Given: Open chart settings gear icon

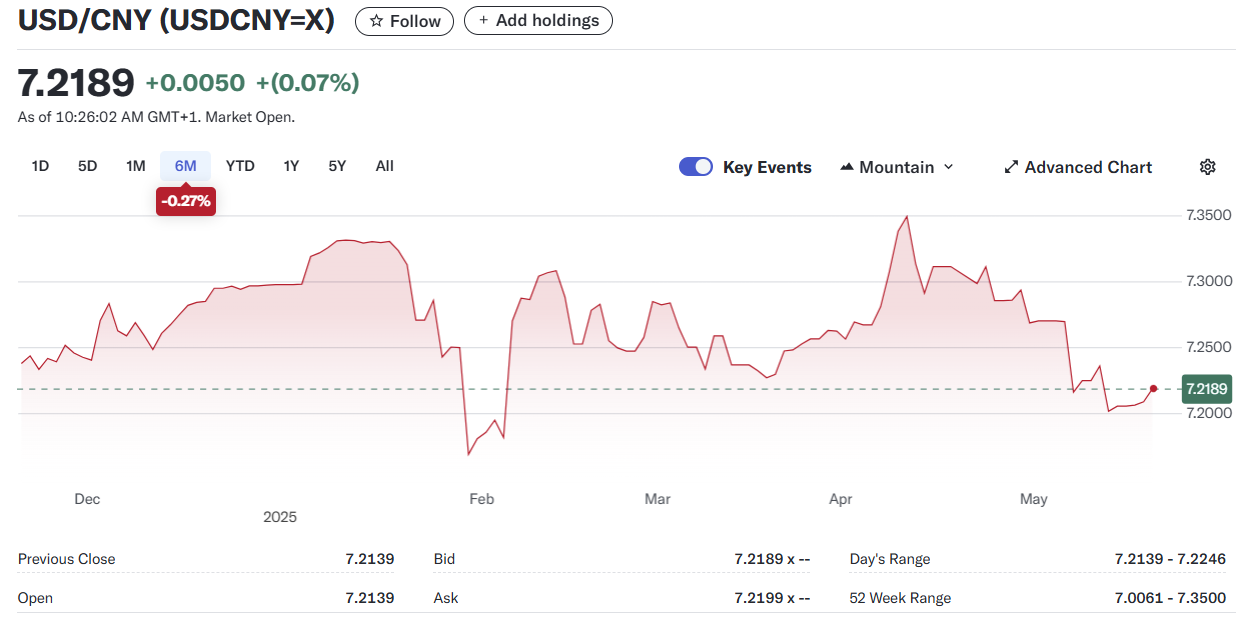Looking at the screenshot, I should [x=1207, y=167].
